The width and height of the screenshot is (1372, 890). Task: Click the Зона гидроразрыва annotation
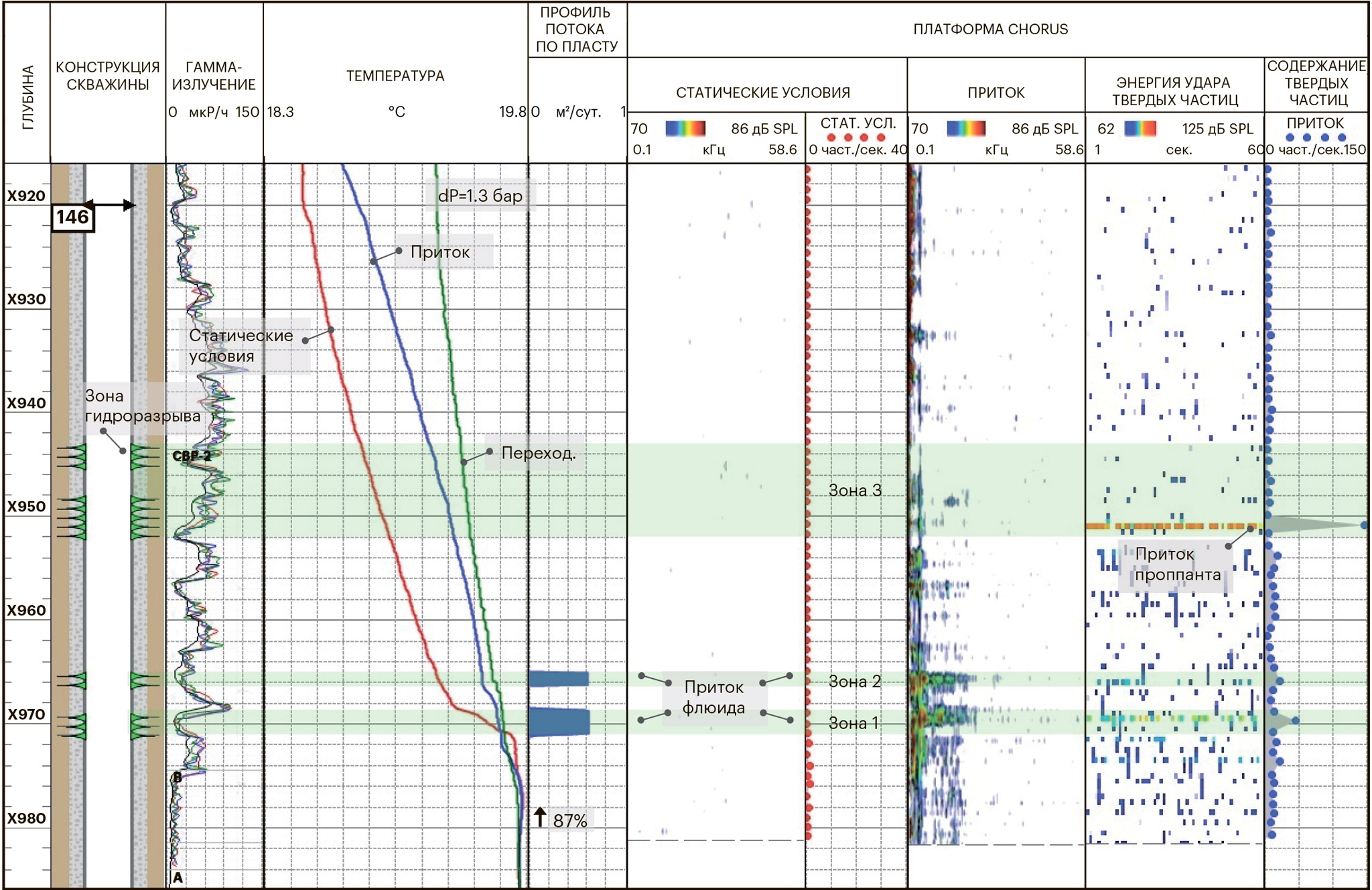coord(142,406)
